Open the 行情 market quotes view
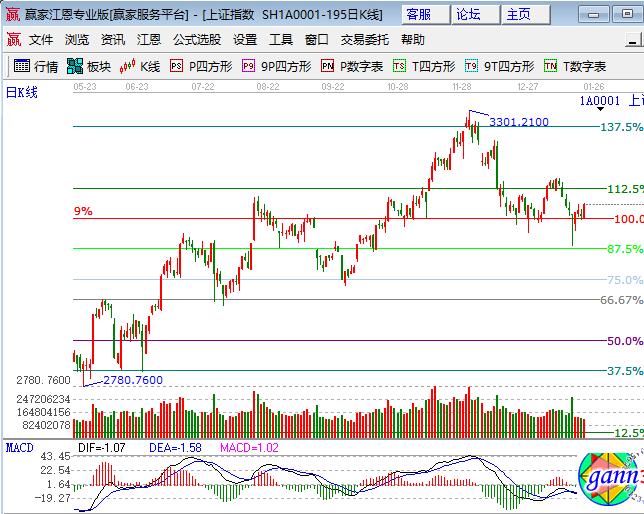The width and height of the screenshot is (644, 514). [36, 67]
